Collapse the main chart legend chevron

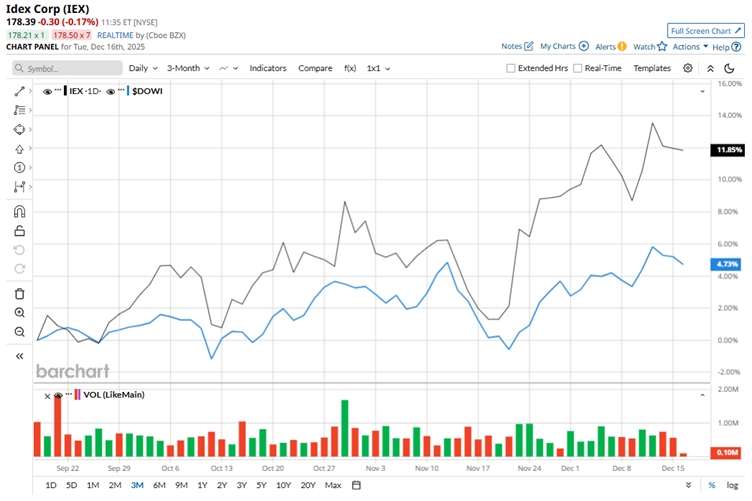click(x=702, y=91)
